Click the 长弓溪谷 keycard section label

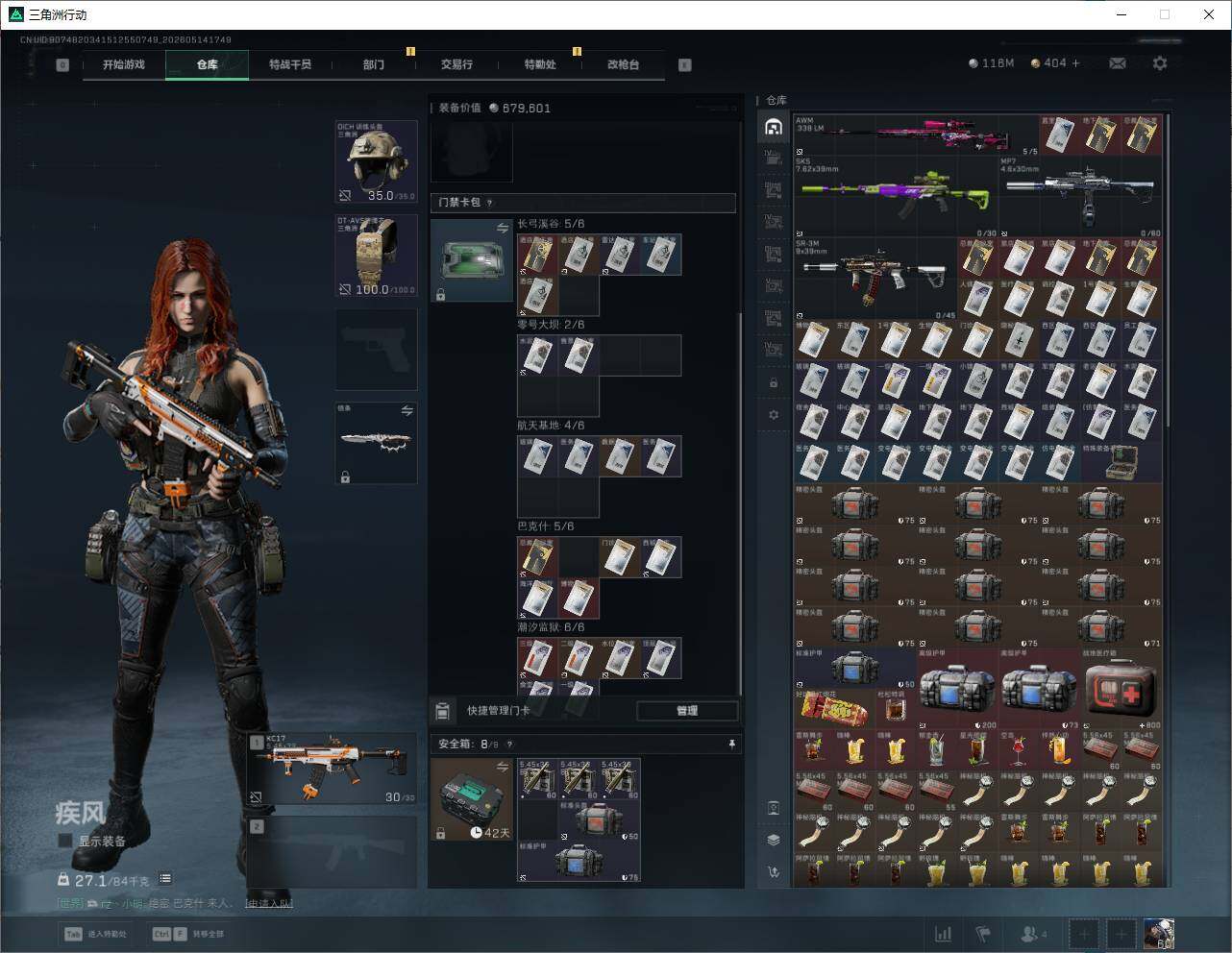tap(552, 224)
